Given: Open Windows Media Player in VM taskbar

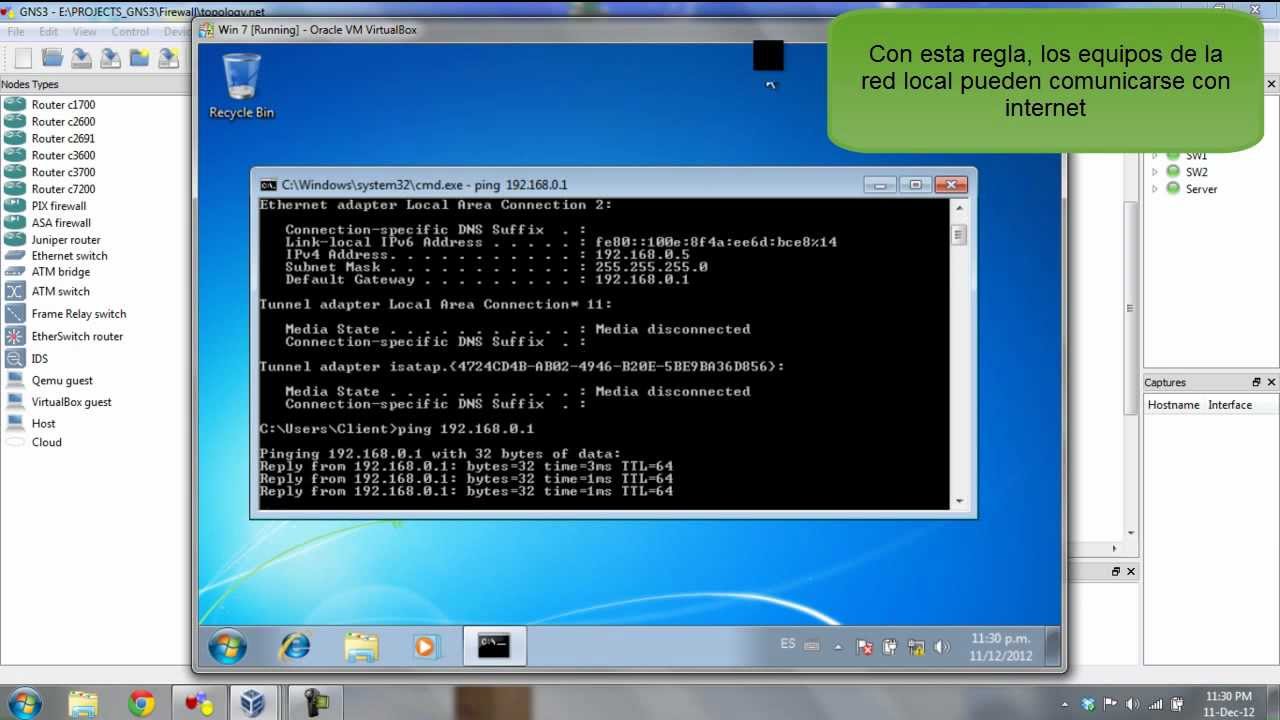Looking at the screenshot, I should pos(428,647).
